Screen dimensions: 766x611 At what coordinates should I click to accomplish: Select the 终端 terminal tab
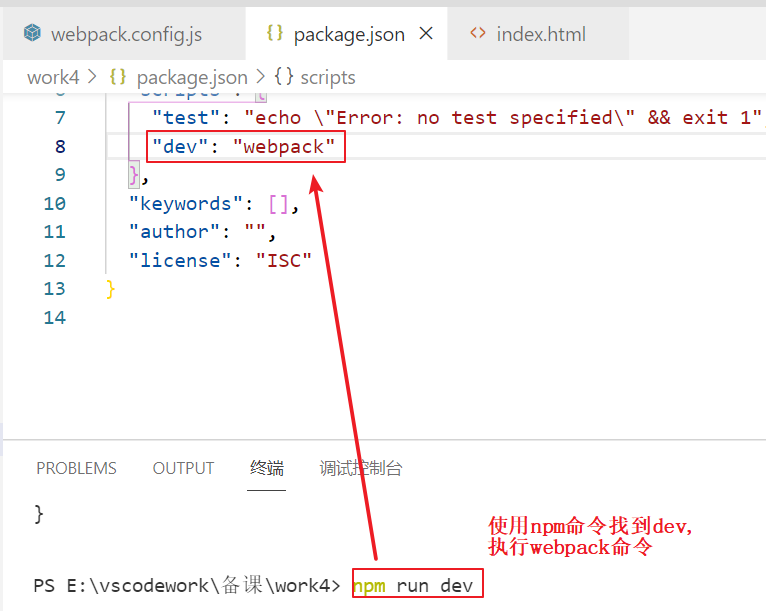[266, 468]
